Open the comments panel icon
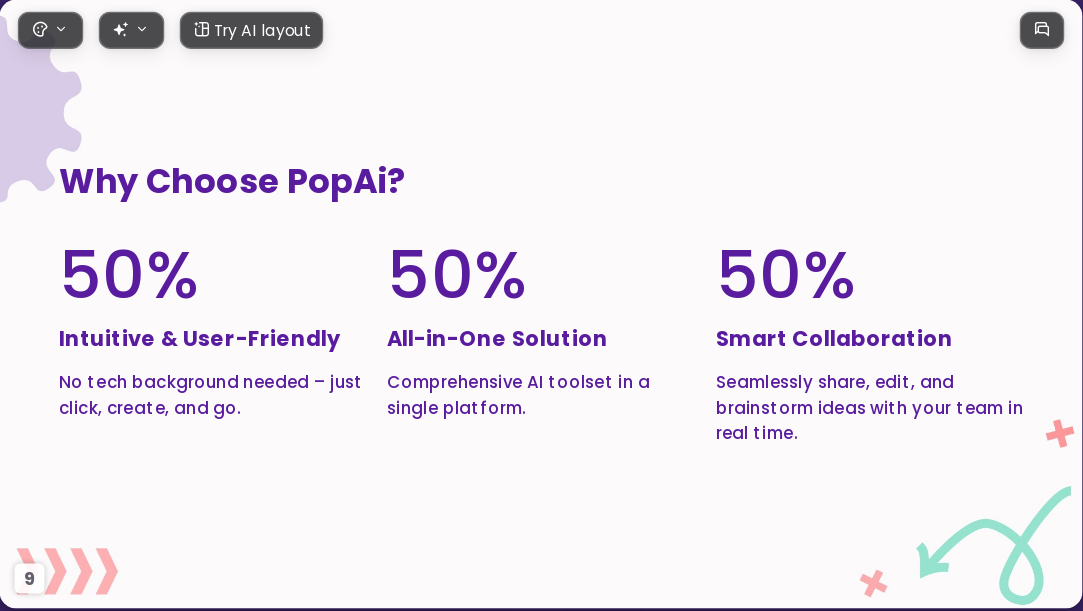This screenshot has height=611, width=1083. click(x=1042, y=30)
